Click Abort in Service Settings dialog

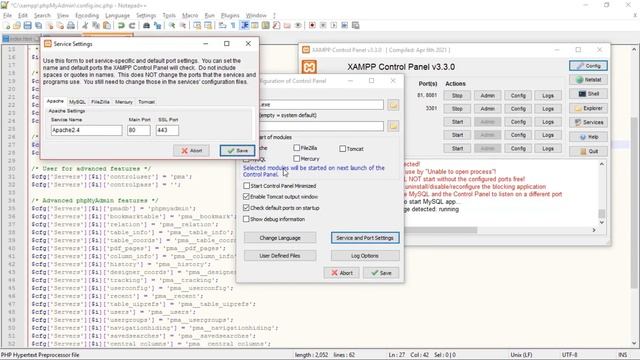191,151
